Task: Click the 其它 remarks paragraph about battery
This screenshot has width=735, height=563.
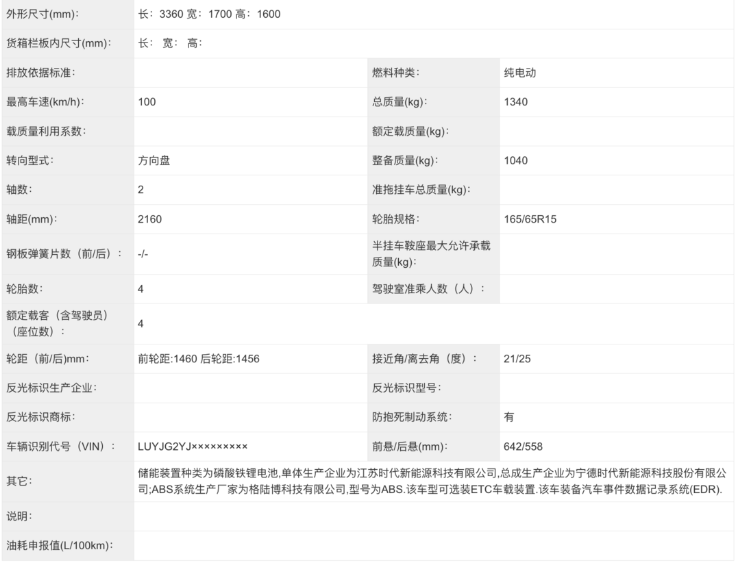Action: (x=432, y=480)
